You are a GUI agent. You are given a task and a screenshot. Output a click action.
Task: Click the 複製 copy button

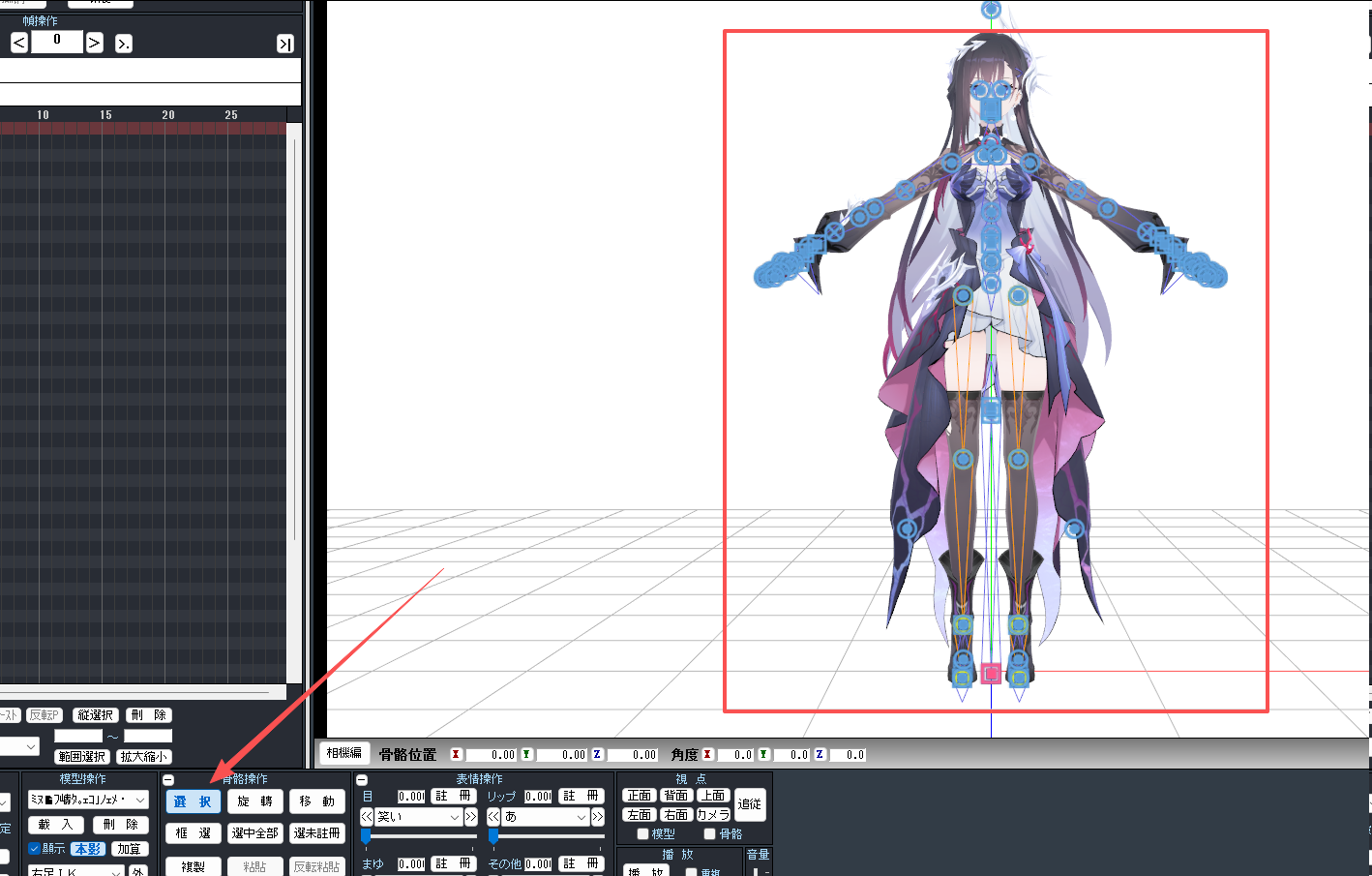(194, 866)
